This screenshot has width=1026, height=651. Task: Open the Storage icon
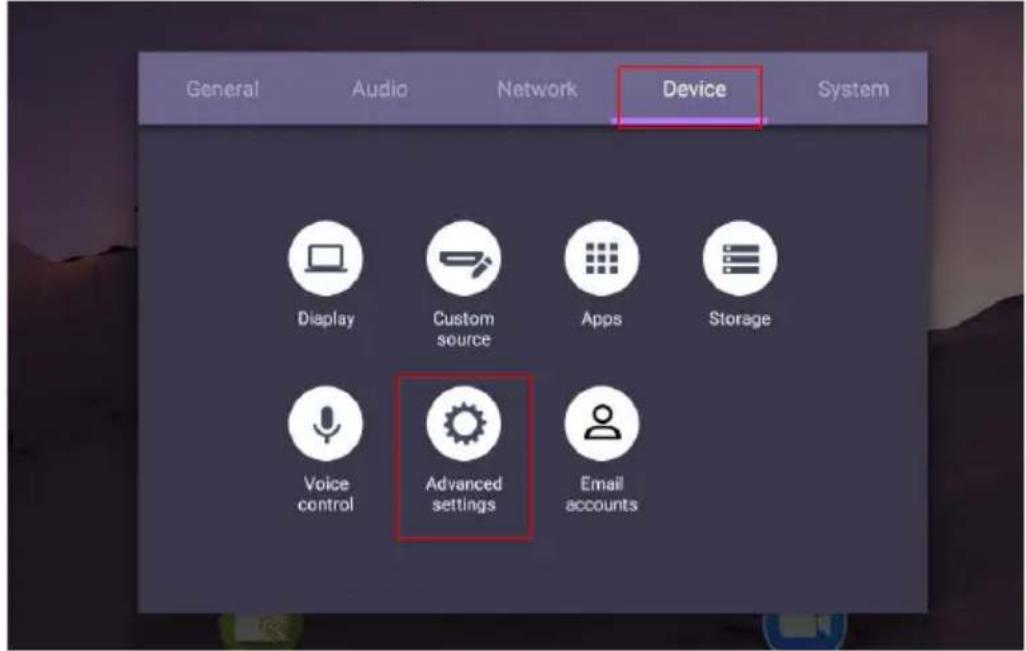click(739, 259)
